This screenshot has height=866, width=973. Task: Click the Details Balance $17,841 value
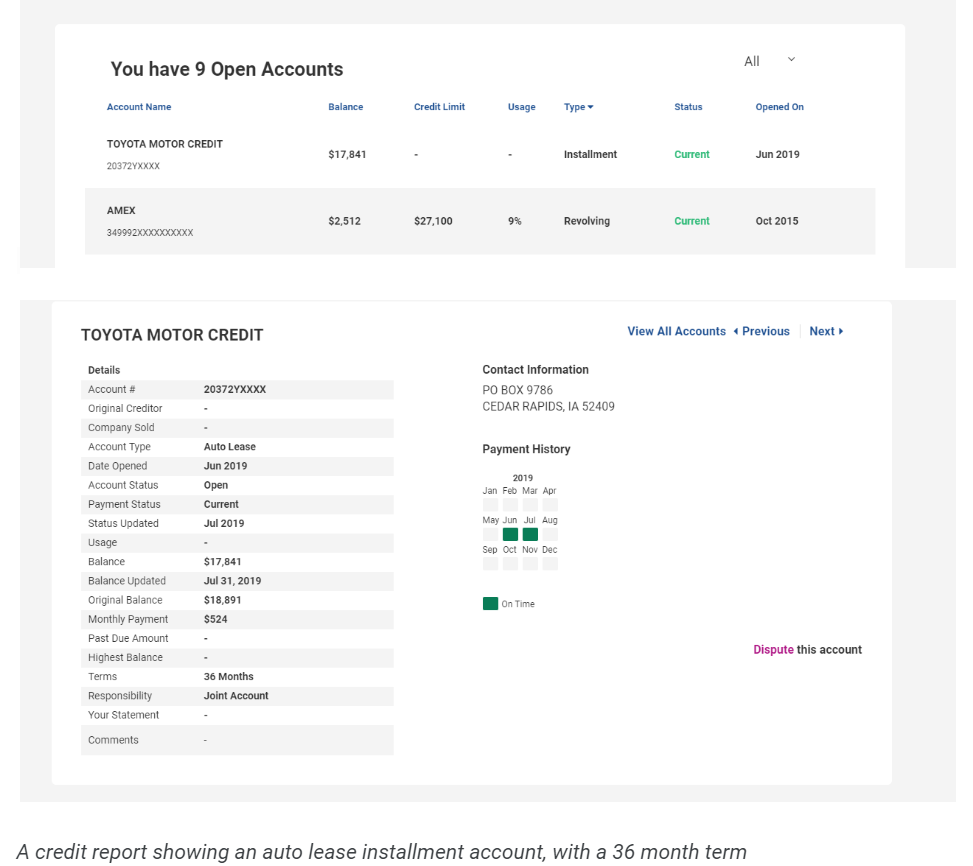pos(222,562)
